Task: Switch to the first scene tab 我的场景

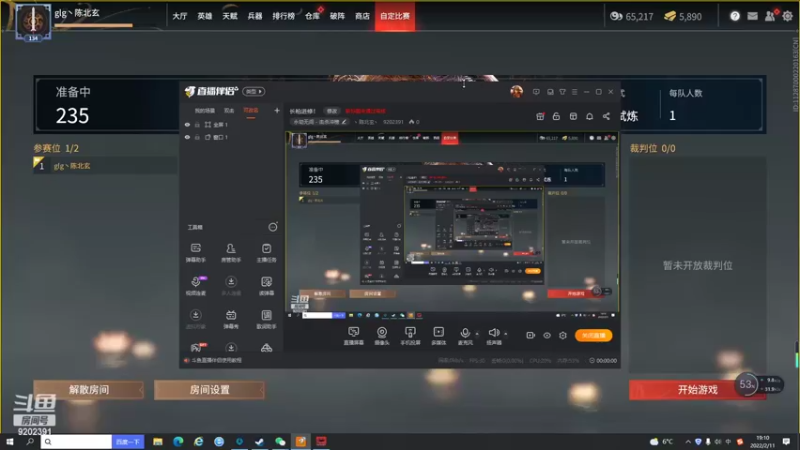Action: [205, 111]
